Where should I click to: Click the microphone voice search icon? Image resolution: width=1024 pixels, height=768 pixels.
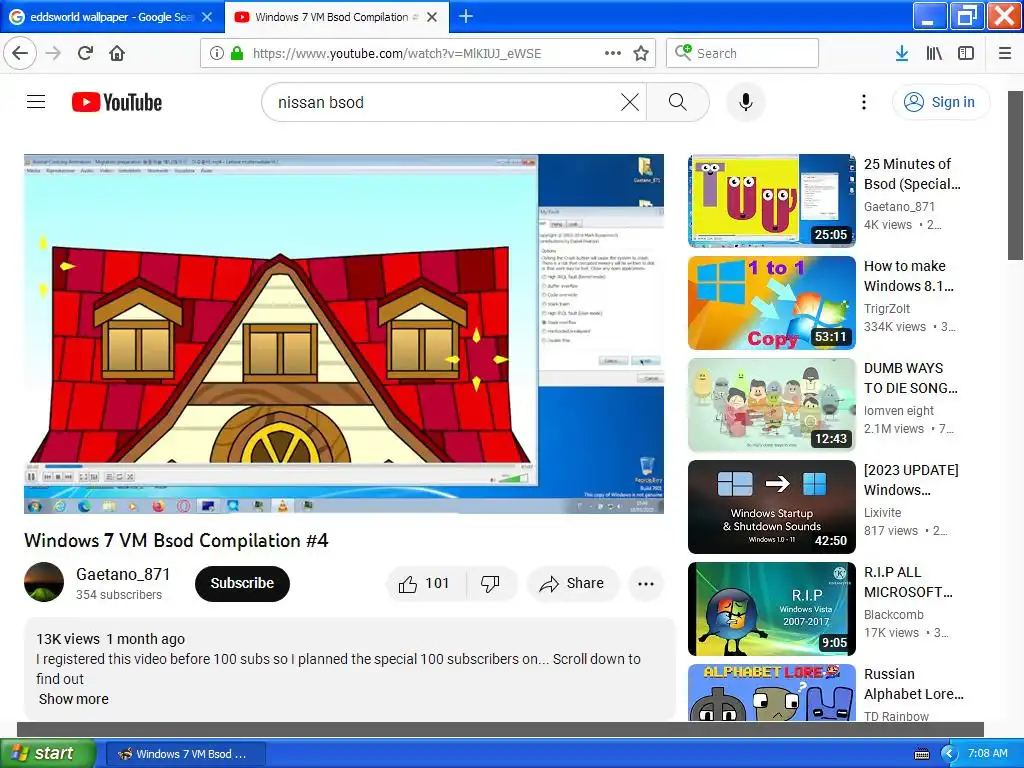746,102
